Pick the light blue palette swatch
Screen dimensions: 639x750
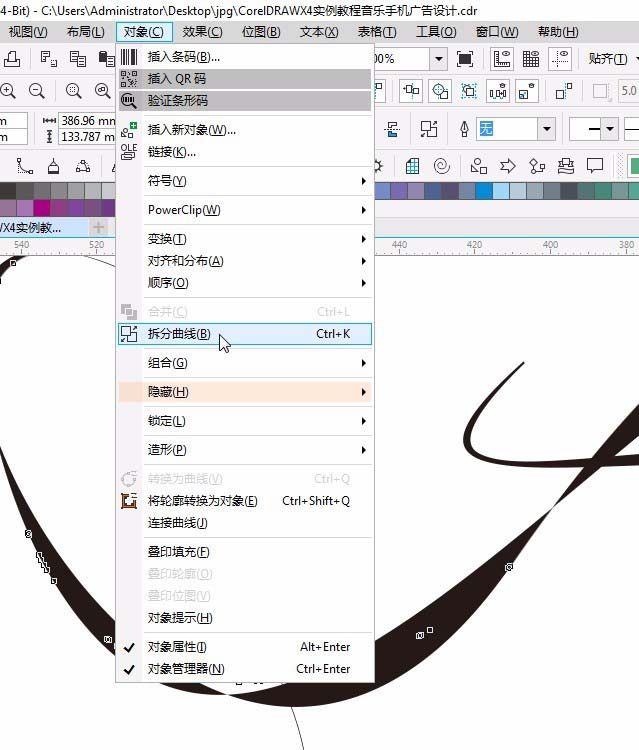[x=501, y=191]
